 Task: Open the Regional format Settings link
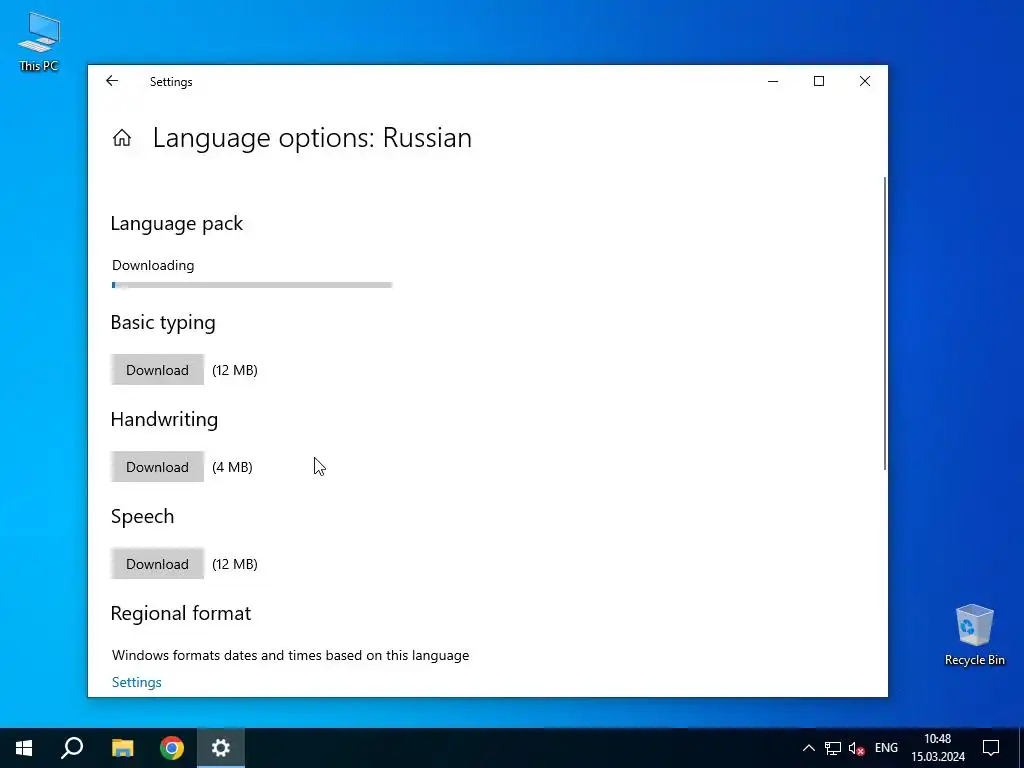[136, 682]
